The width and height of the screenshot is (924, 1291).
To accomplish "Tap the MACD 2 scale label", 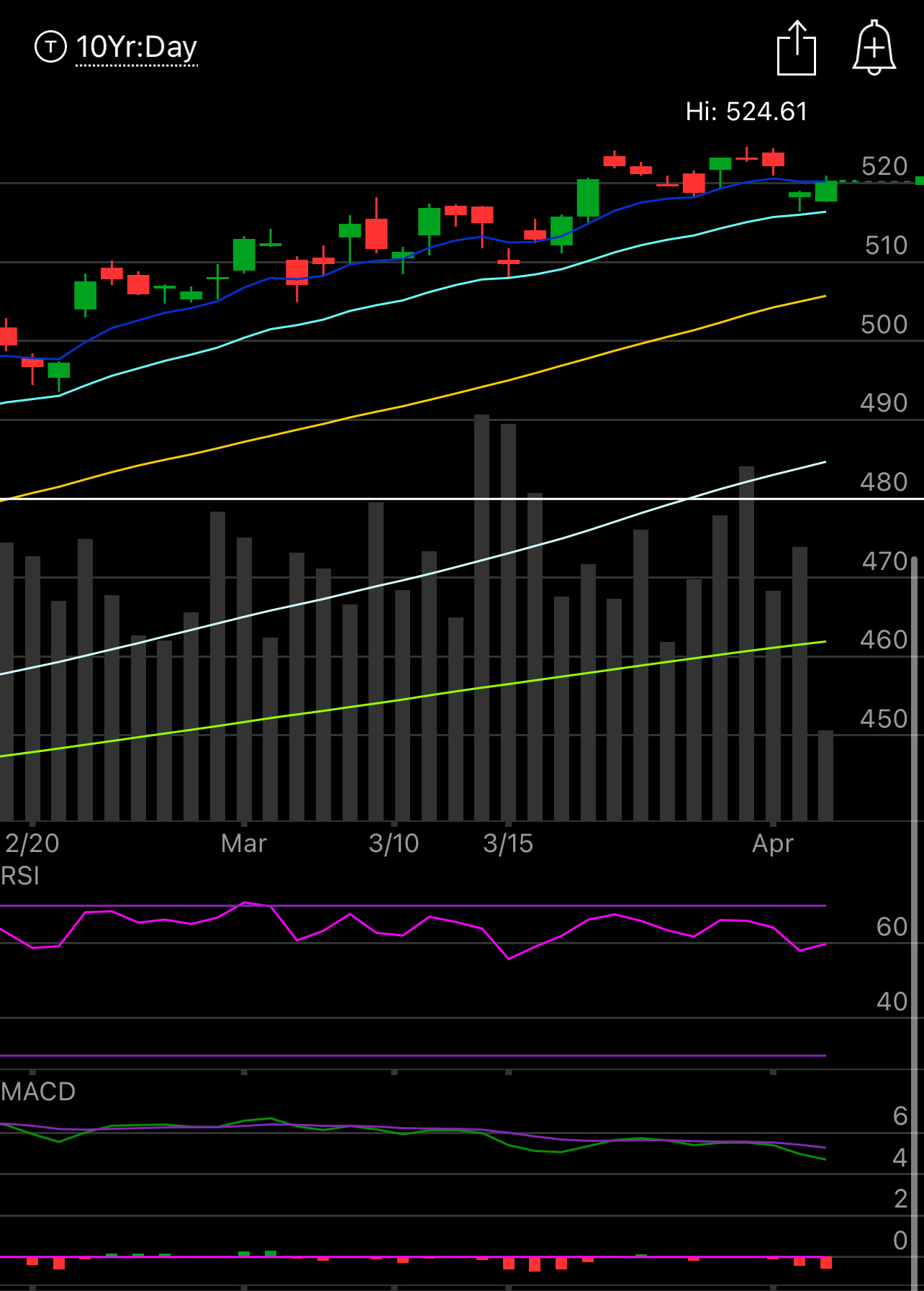I will pyautogui.click(x=900, y=1199).
